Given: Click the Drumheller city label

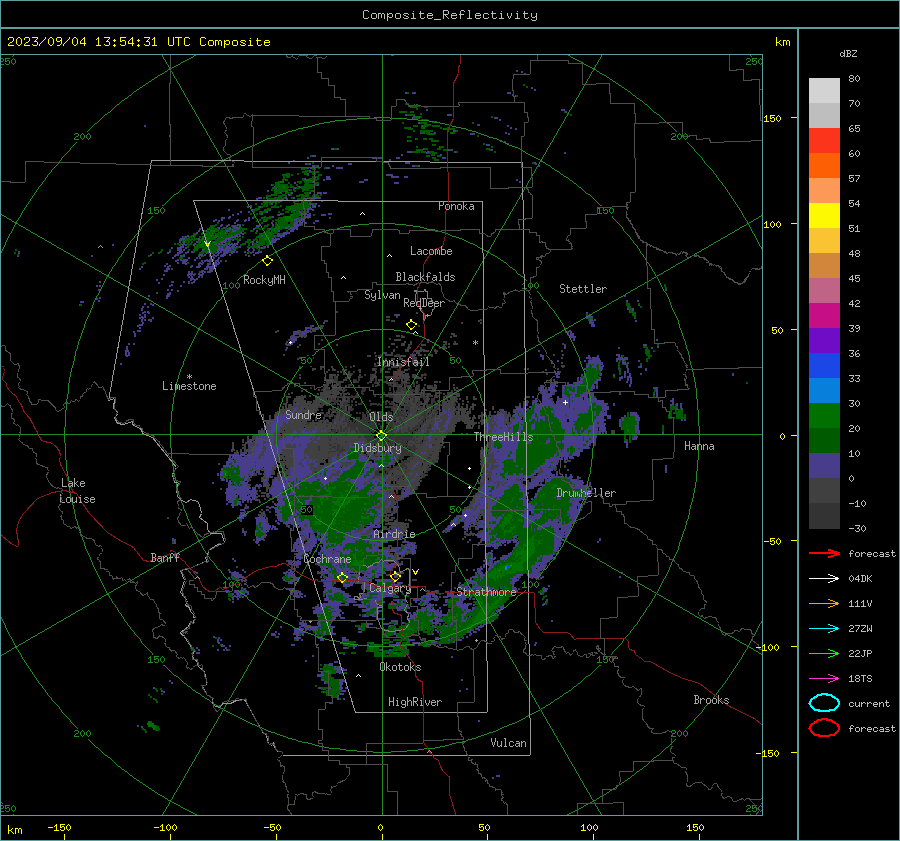Looking at the screenshot, I should pos(586,493).
